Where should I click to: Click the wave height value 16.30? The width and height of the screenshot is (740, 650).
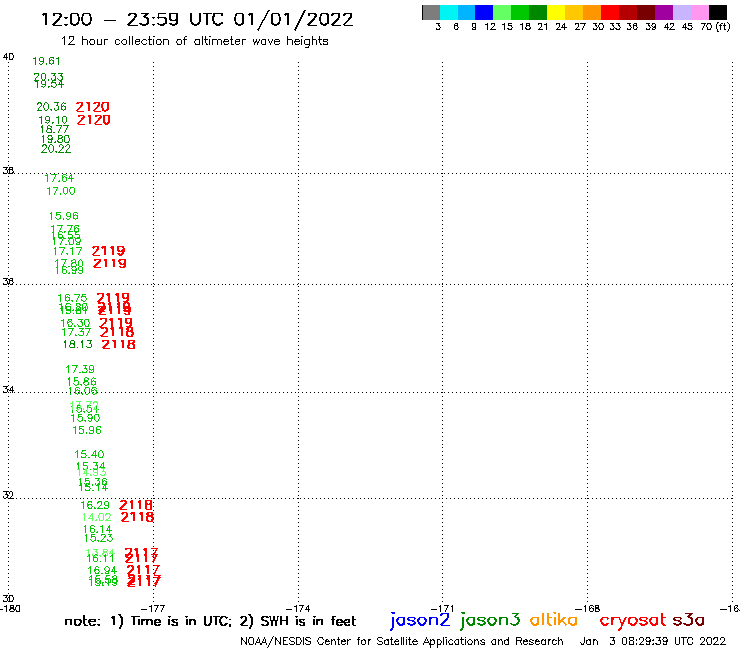(x=75, y=323)
